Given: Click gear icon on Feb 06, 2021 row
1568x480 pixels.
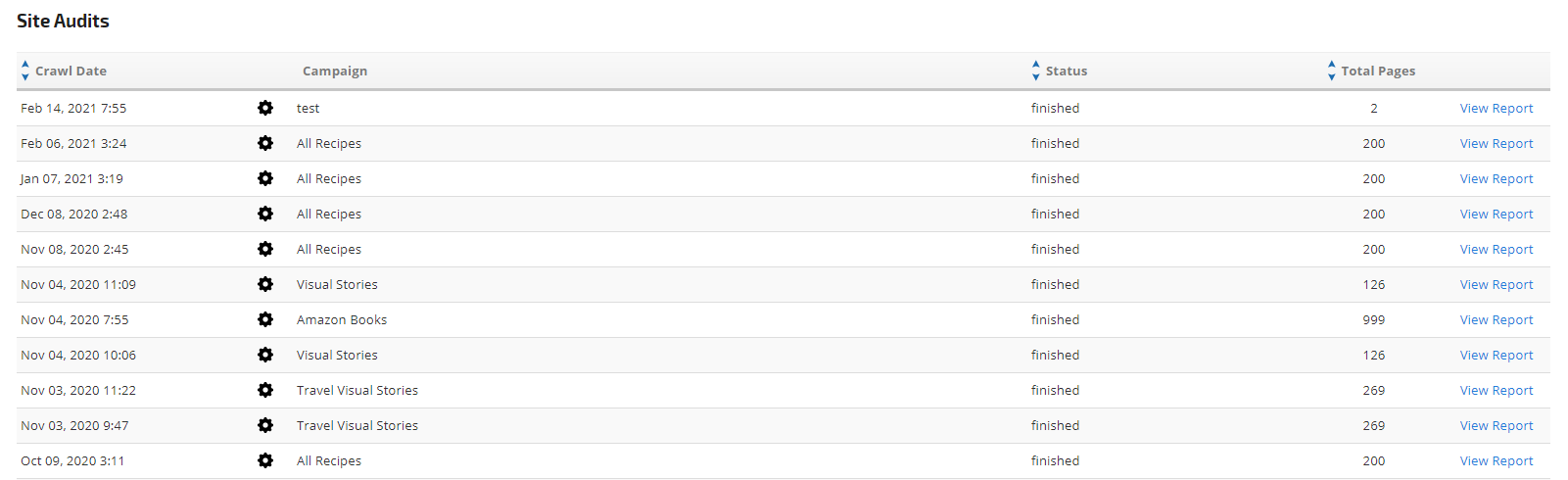Looking at the screenshot, I should (x=265, y=143).
